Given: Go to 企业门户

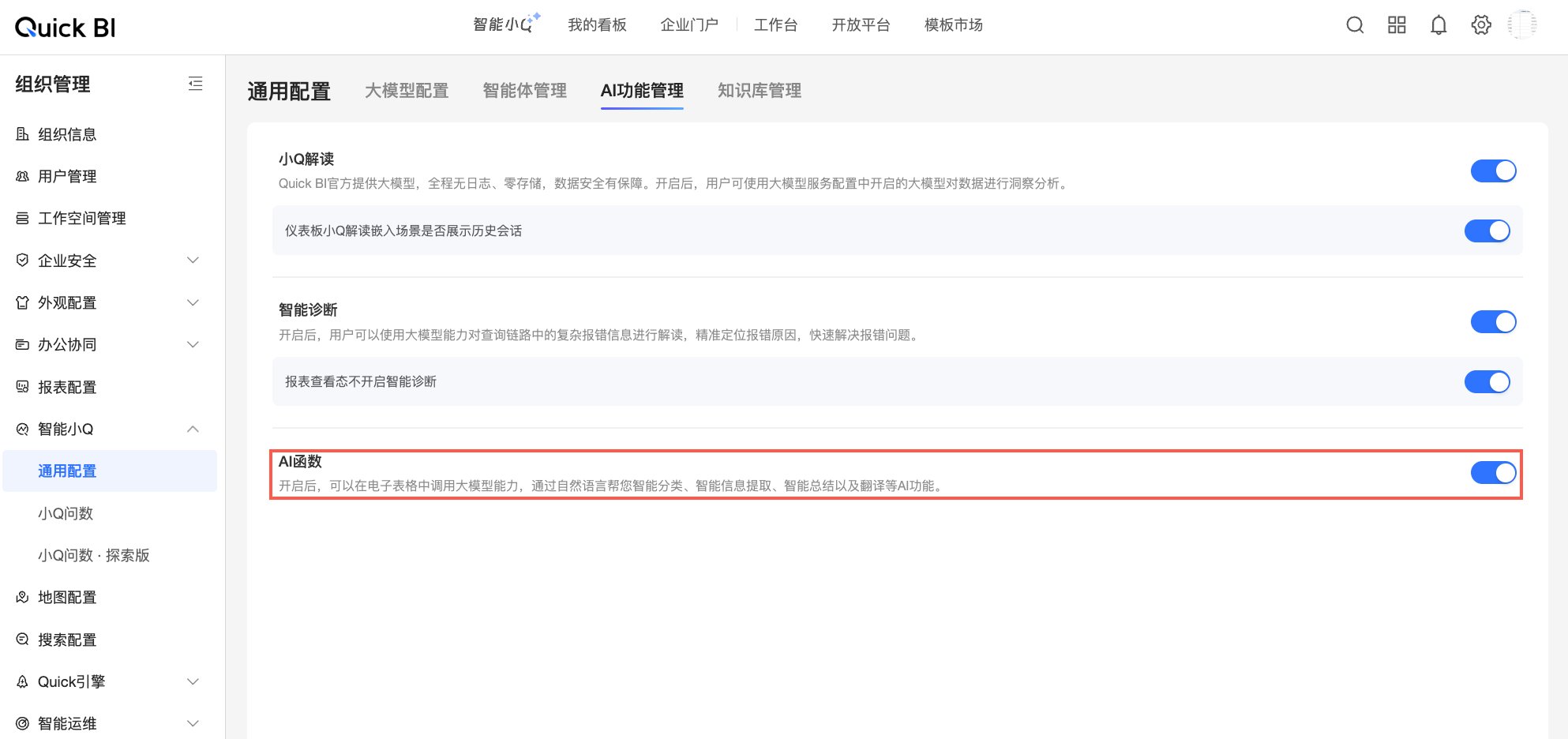Looking at the screenshot, I should coord(689,25).
